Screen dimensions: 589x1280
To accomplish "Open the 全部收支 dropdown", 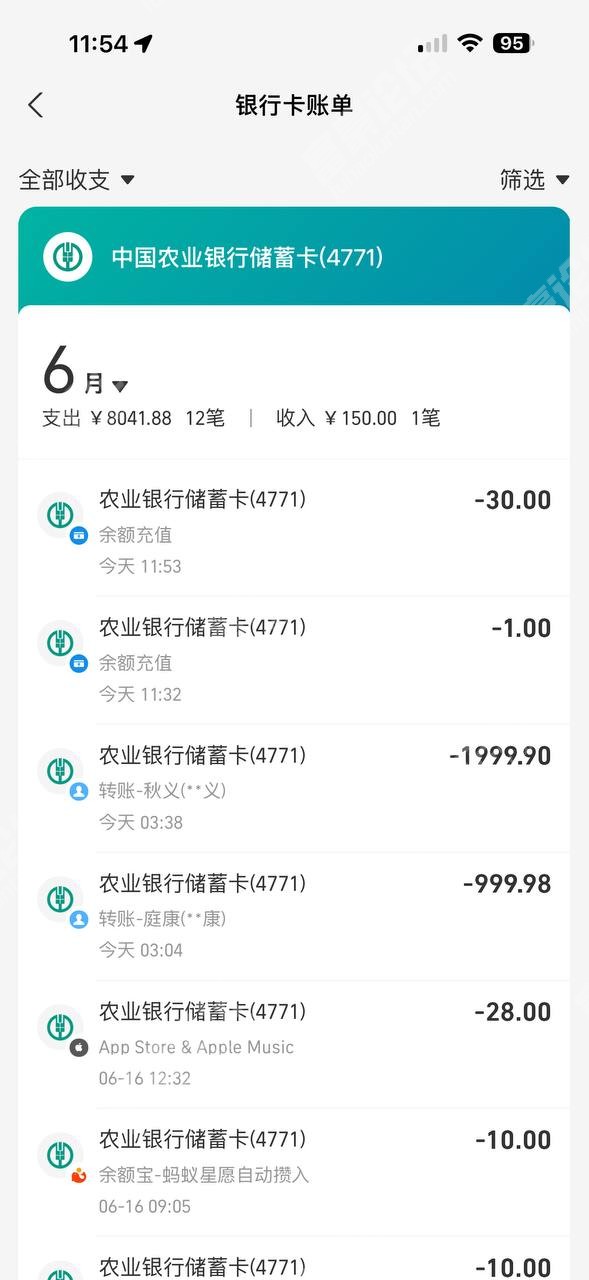I will pyautogui.click(x=77, y=180).
